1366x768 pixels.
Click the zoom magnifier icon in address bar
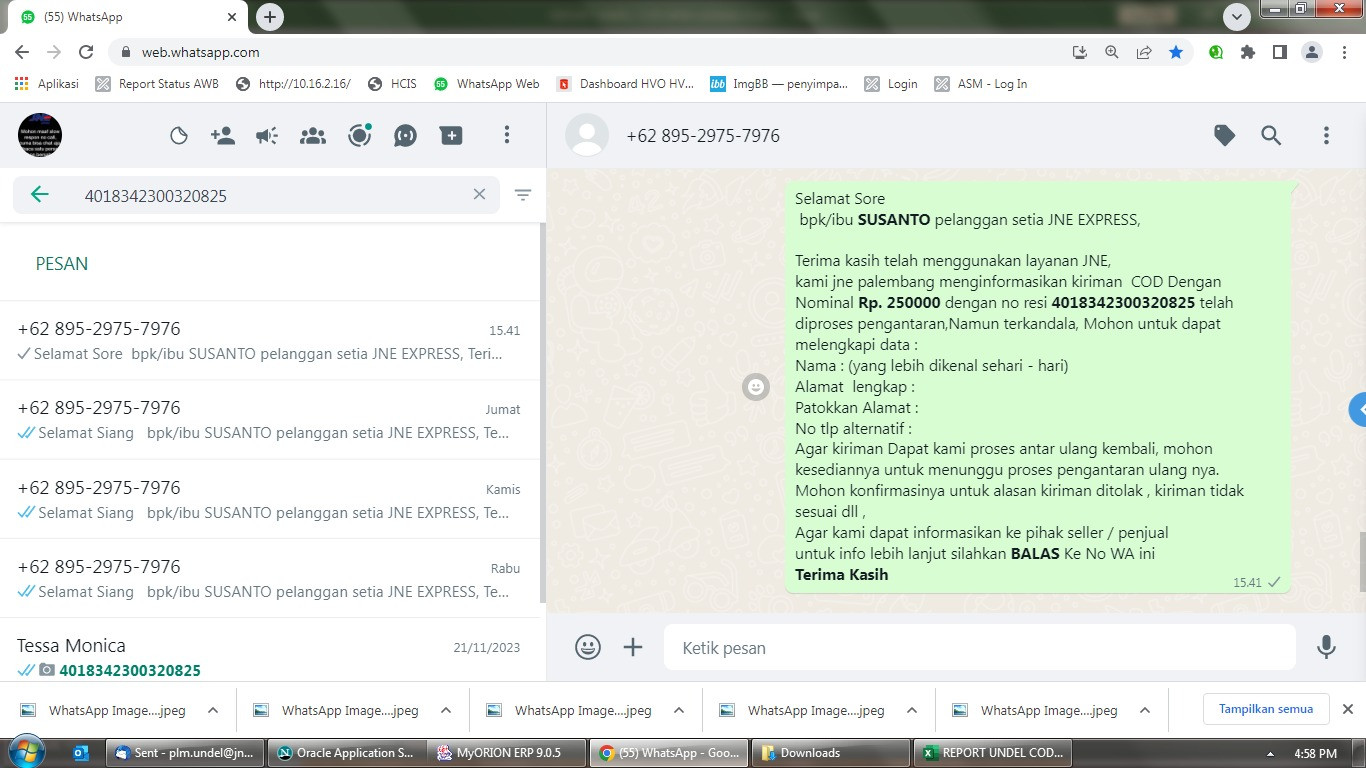click(x=1111, y=52)
